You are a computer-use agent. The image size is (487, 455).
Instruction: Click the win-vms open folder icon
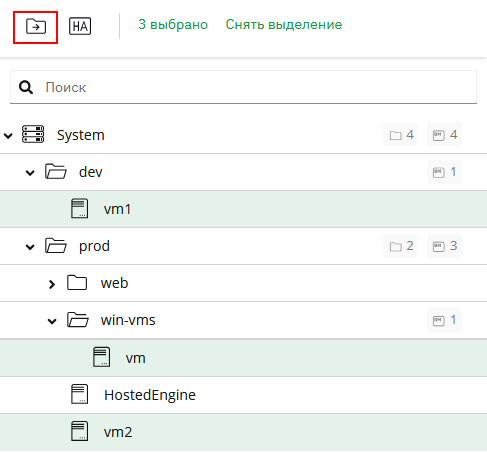(x=78, y=320)
